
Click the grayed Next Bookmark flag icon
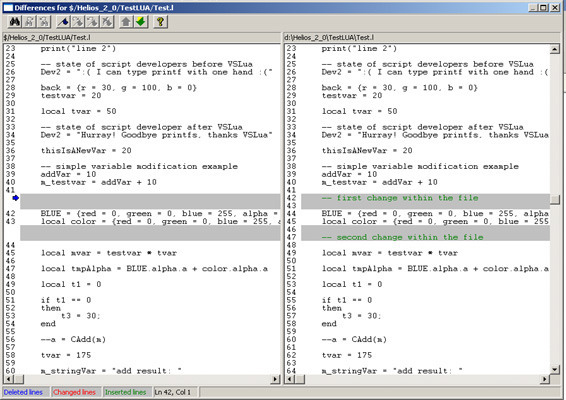tap(78, 22)
